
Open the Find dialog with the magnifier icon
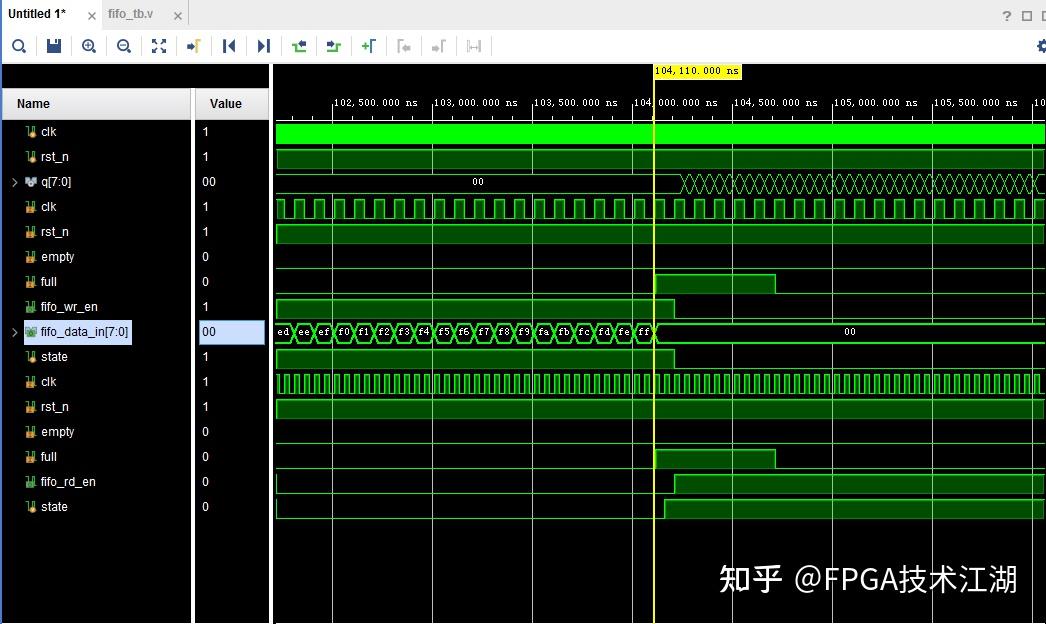(x=18, y=46)
